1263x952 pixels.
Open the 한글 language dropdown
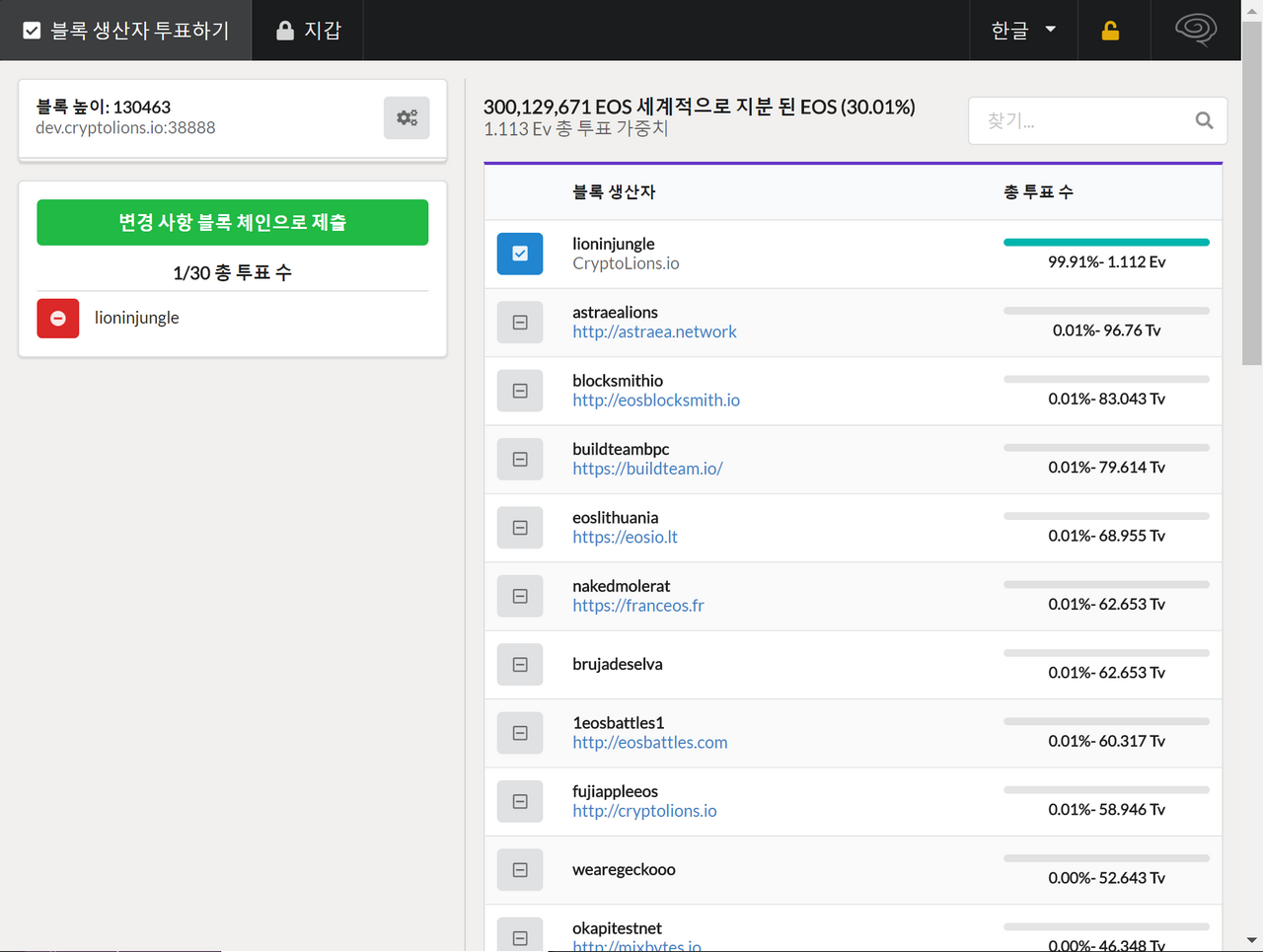click(x=1023, y=31)
